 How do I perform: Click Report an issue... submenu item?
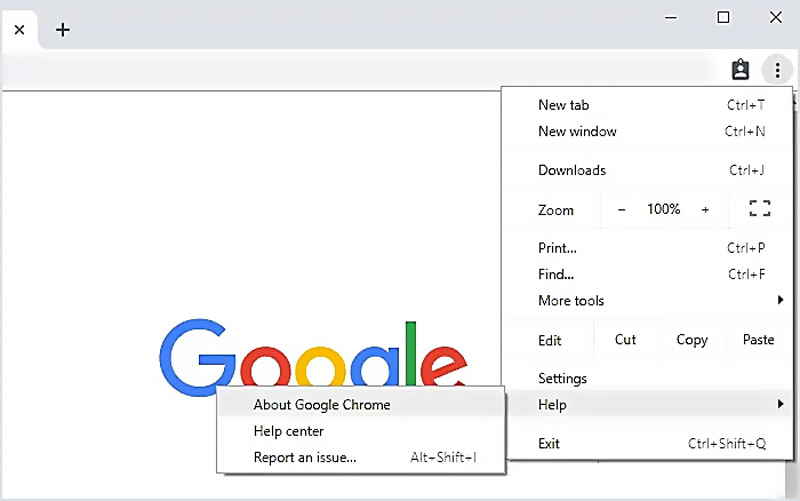(x=305, y=458)
